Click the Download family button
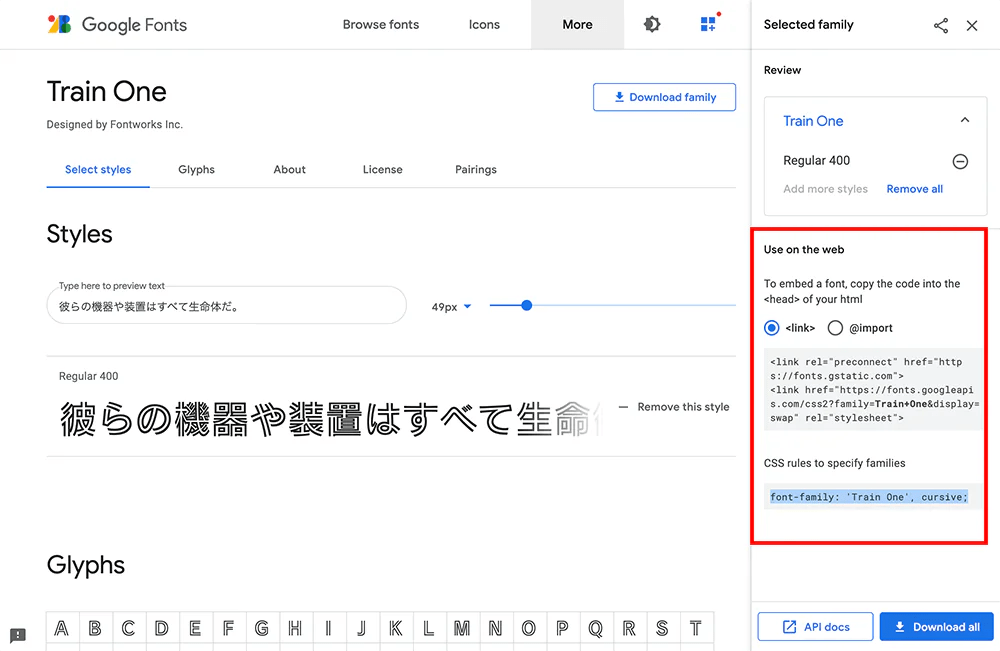This screenshot has width=1000, height=651. (x=665, y=97)
